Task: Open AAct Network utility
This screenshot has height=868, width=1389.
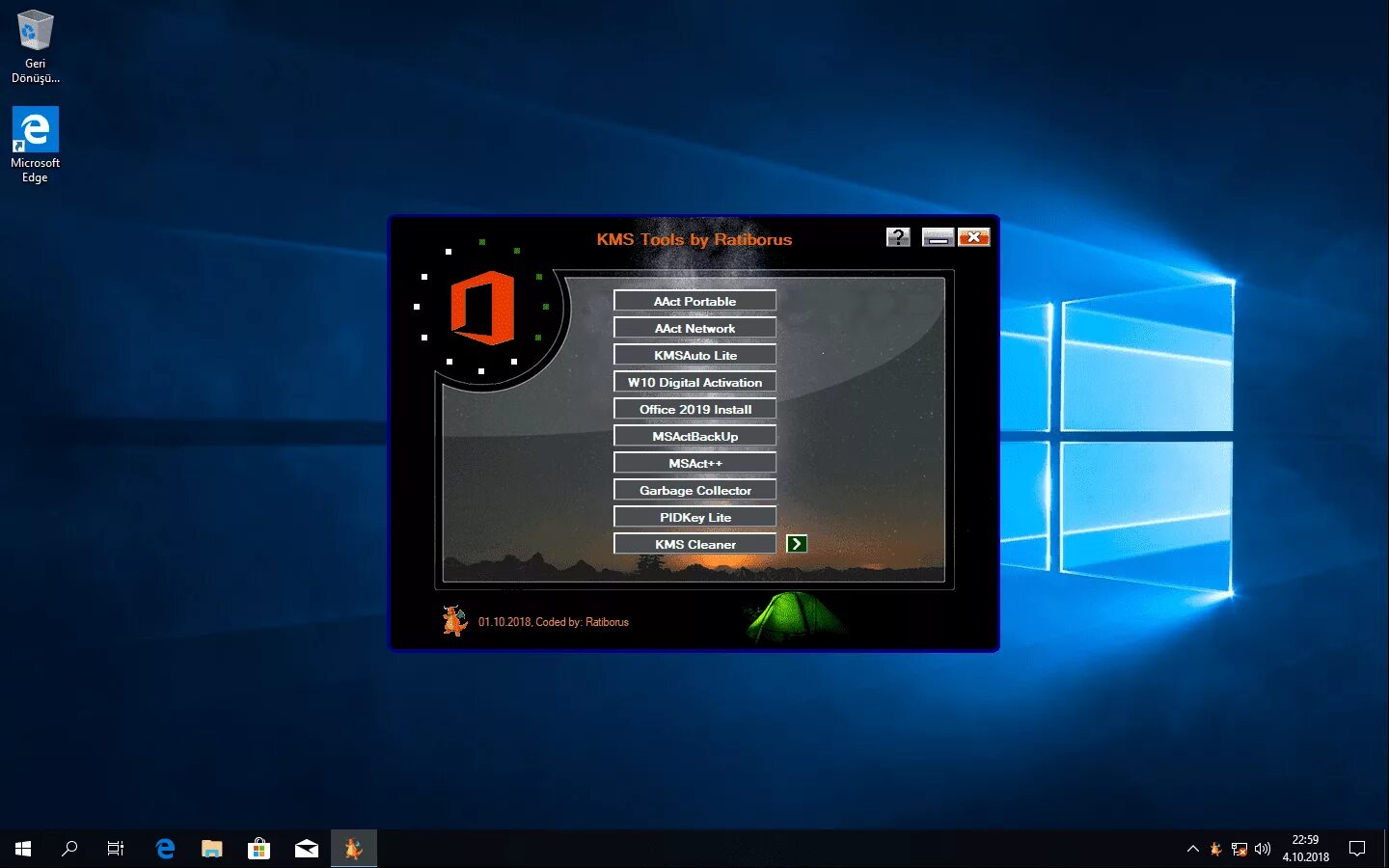Action: (x=694, y=328)
